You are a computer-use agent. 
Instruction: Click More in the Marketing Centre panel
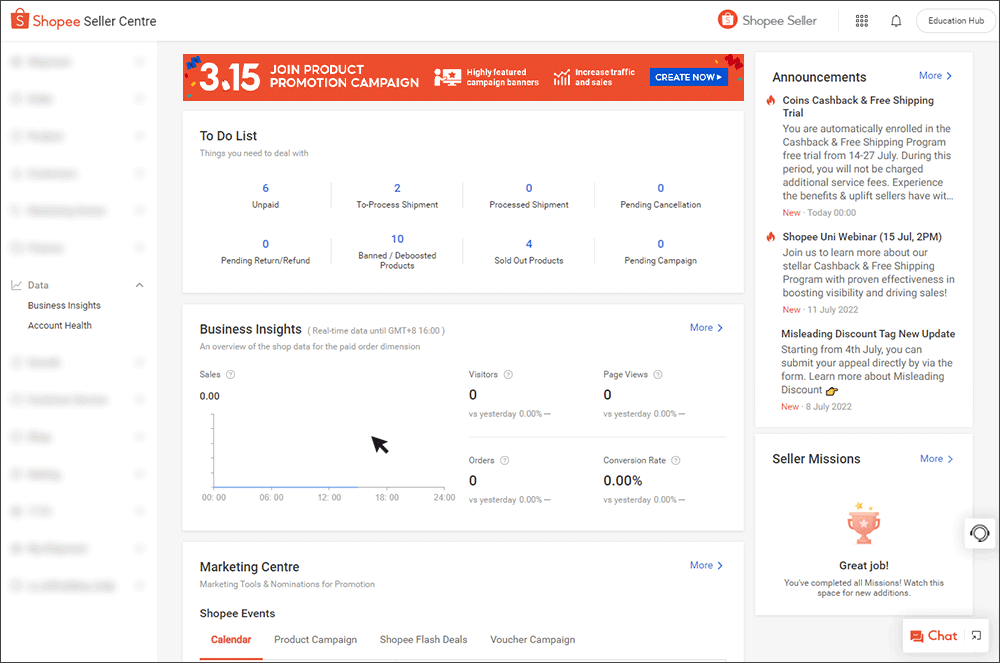point(707,565)
